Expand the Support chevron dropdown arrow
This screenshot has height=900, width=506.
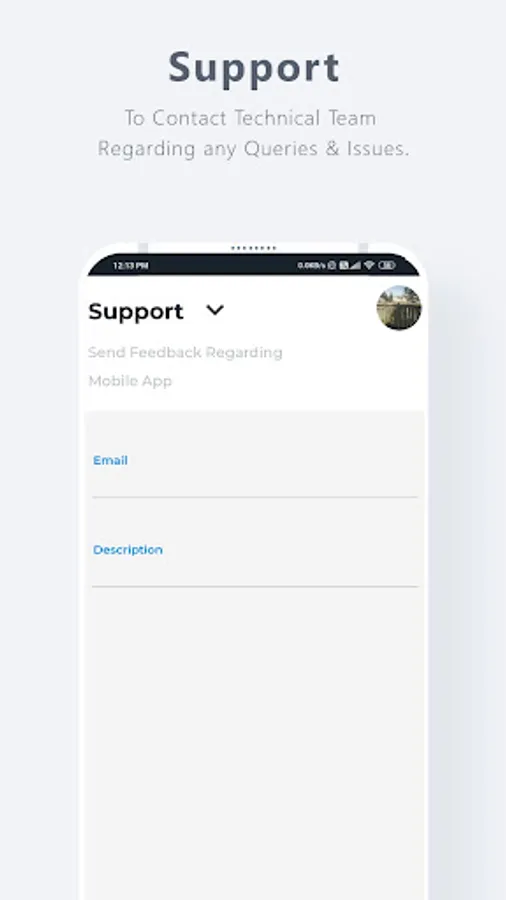pos(215,310)
